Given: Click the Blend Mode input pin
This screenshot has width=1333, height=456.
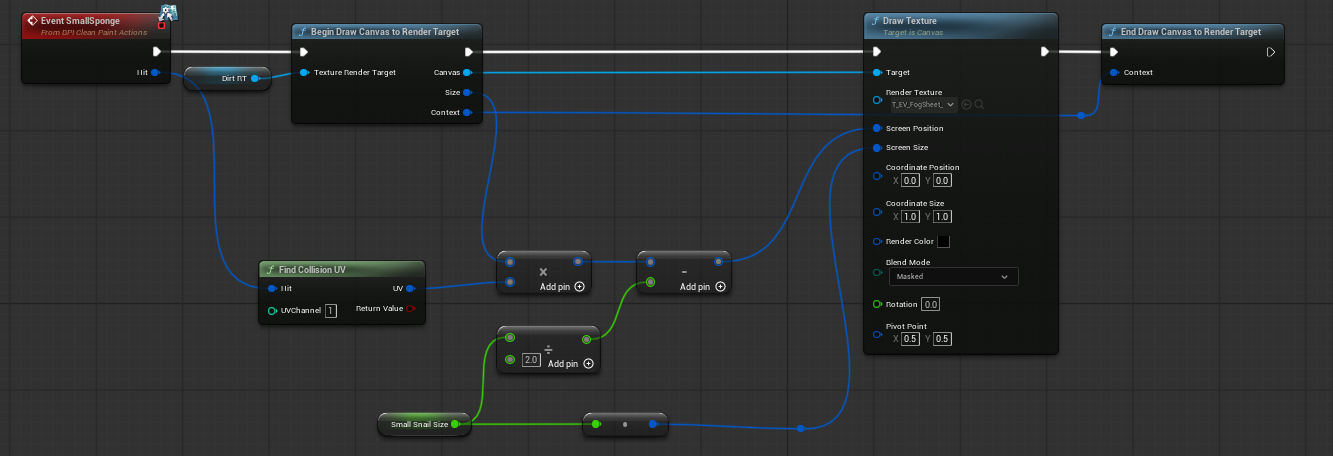Looking at the screenshot, I should tap(877, 270).
